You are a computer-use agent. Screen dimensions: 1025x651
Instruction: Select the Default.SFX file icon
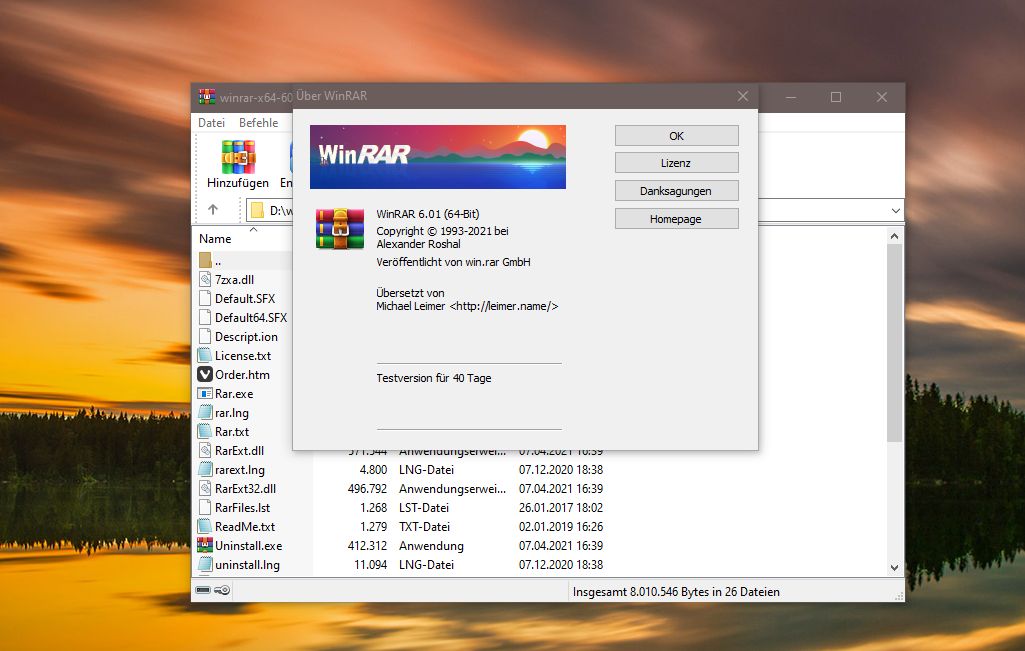coord(205,299)
